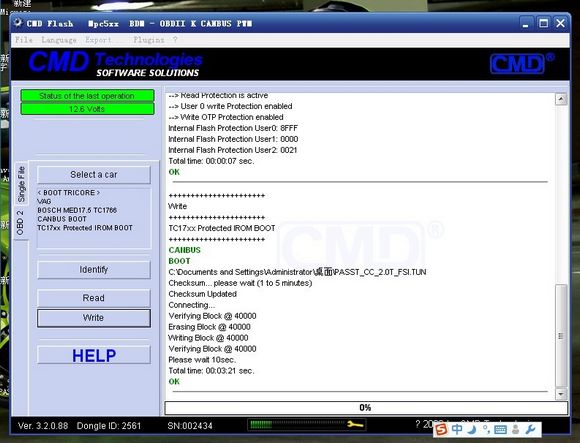Click the app icon in title bar

18,23
